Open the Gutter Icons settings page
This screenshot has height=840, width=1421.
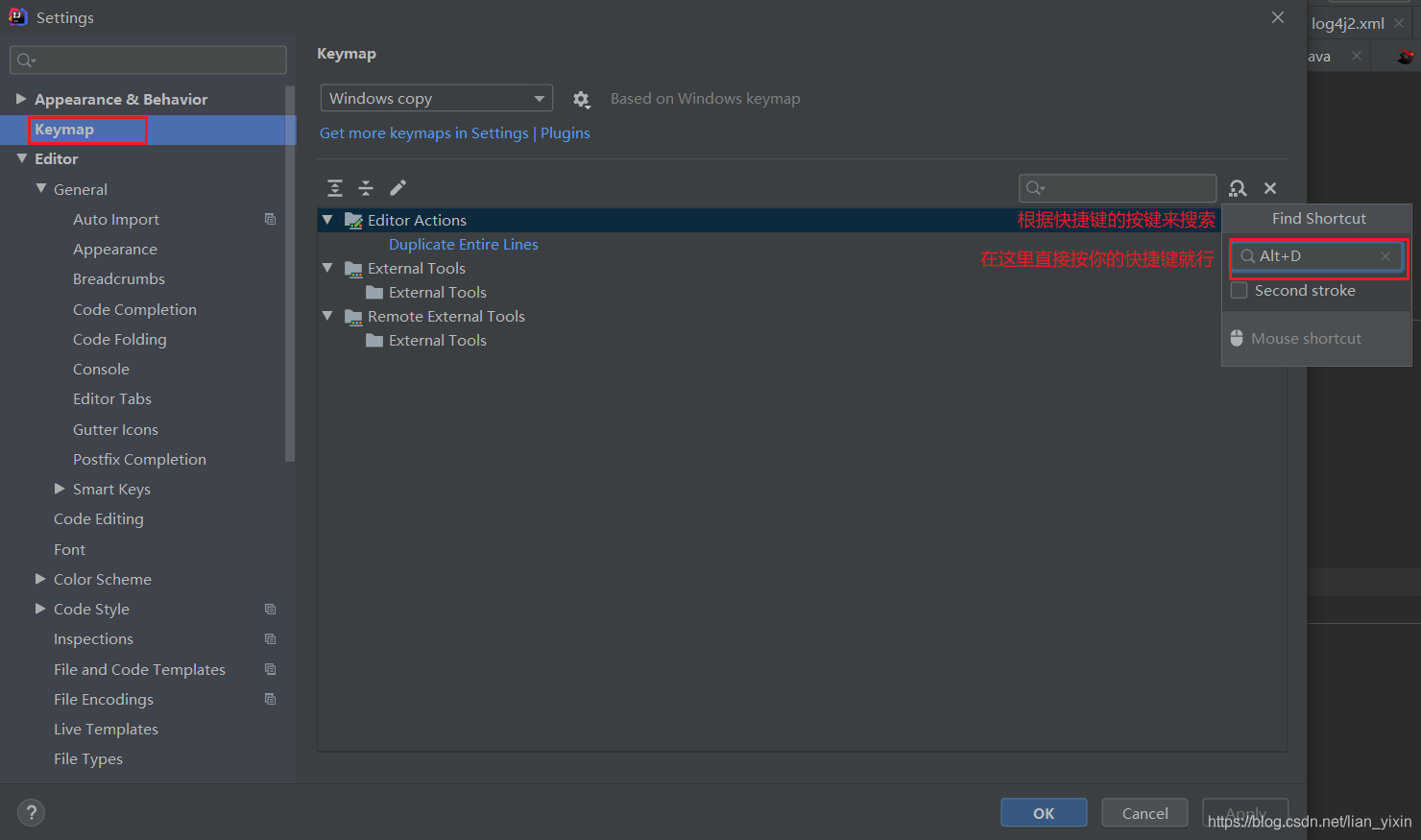click(x=115, y=429)
